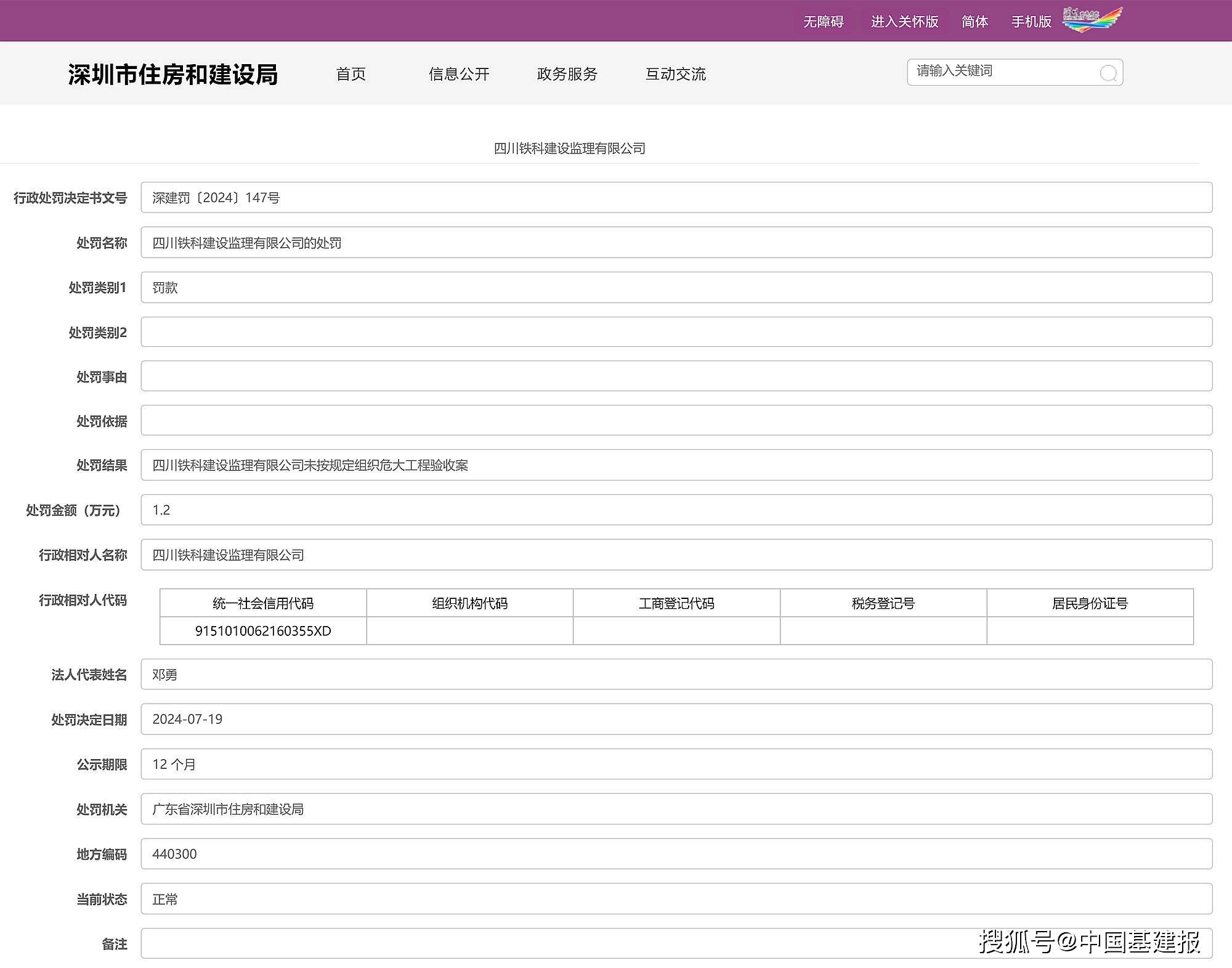
Task: Click the 统一社会信用代码 column header
Action: (263, 603)
